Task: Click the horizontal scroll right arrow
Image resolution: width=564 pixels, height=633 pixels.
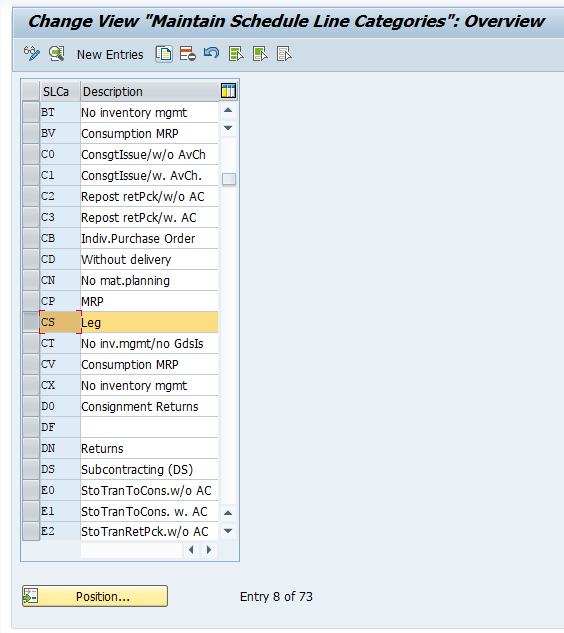Action: [x=209, y=550]
